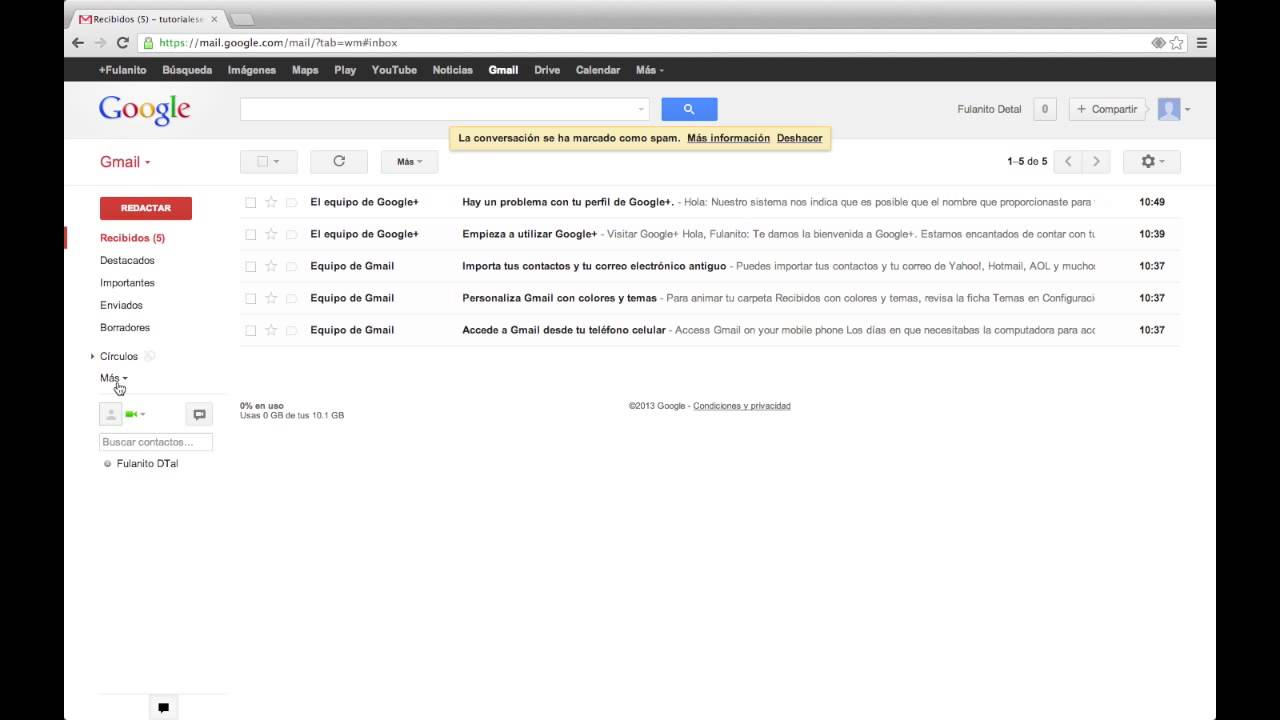Click the green video camera chat icon
The height and width of the screenshot is (720, 1280).
pos(131,414)
